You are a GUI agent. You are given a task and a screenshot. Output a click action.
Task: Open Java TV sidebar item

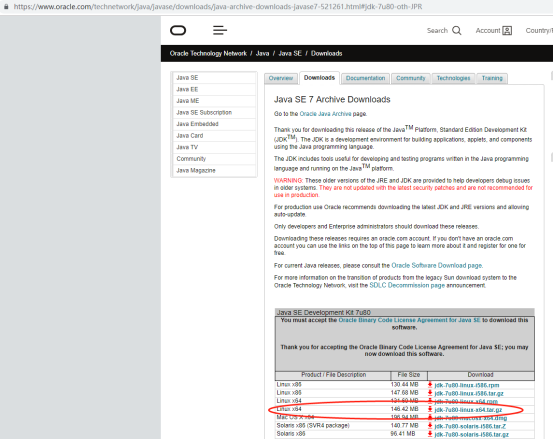point(214,147)
